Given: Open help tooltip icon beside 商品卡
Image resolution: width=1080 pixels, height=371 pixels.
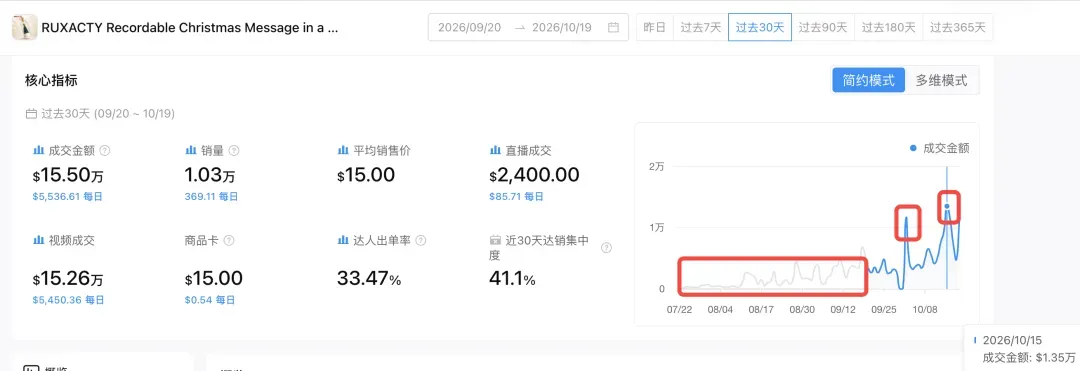Looking at the screenshot, I should tap(229, 241).
